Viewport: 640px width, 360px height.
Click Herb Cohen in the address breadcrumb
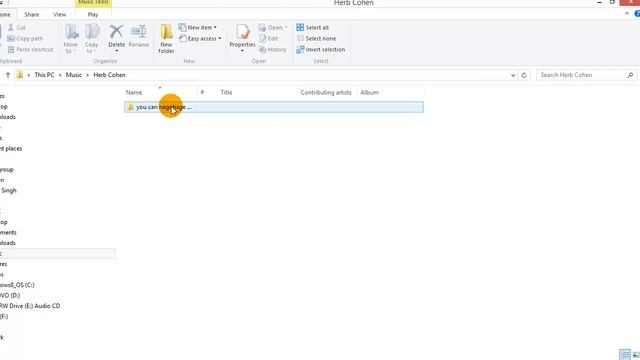[x=109, y=75]
